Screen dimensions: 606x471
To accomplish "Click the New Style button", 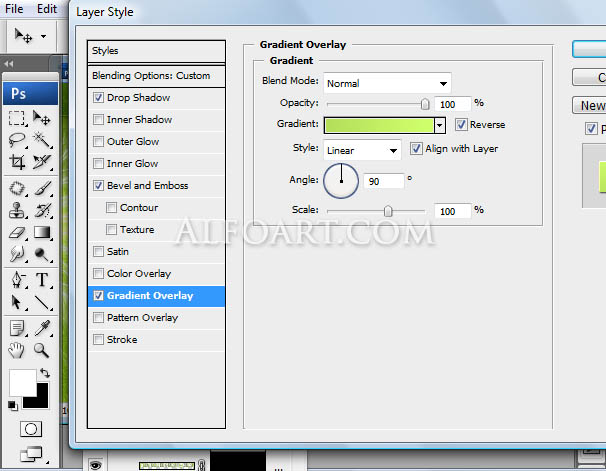I will [x=589, y=105].
